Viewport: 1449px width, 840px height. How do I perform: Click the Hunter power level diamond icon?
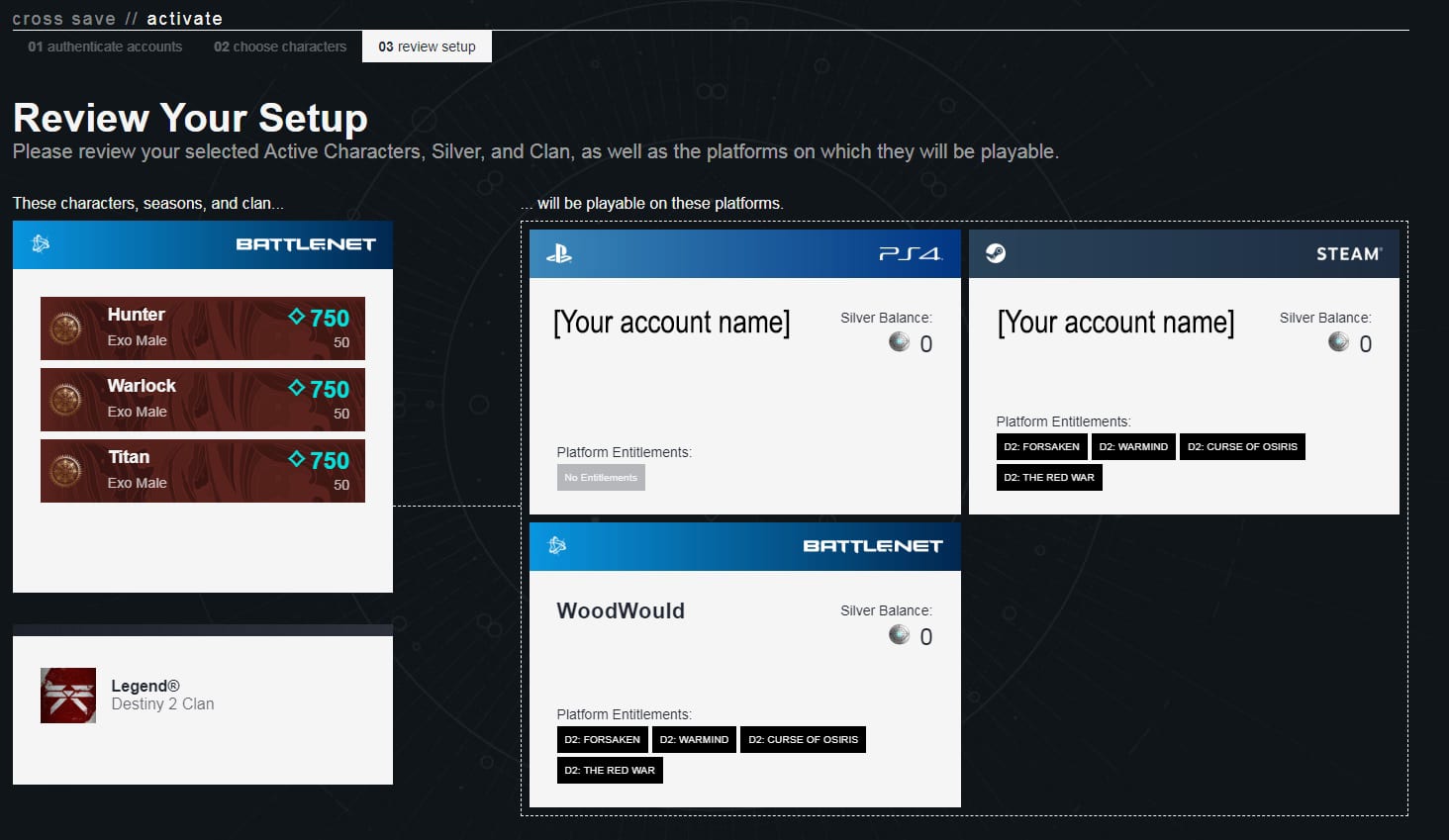pos(297,317)
